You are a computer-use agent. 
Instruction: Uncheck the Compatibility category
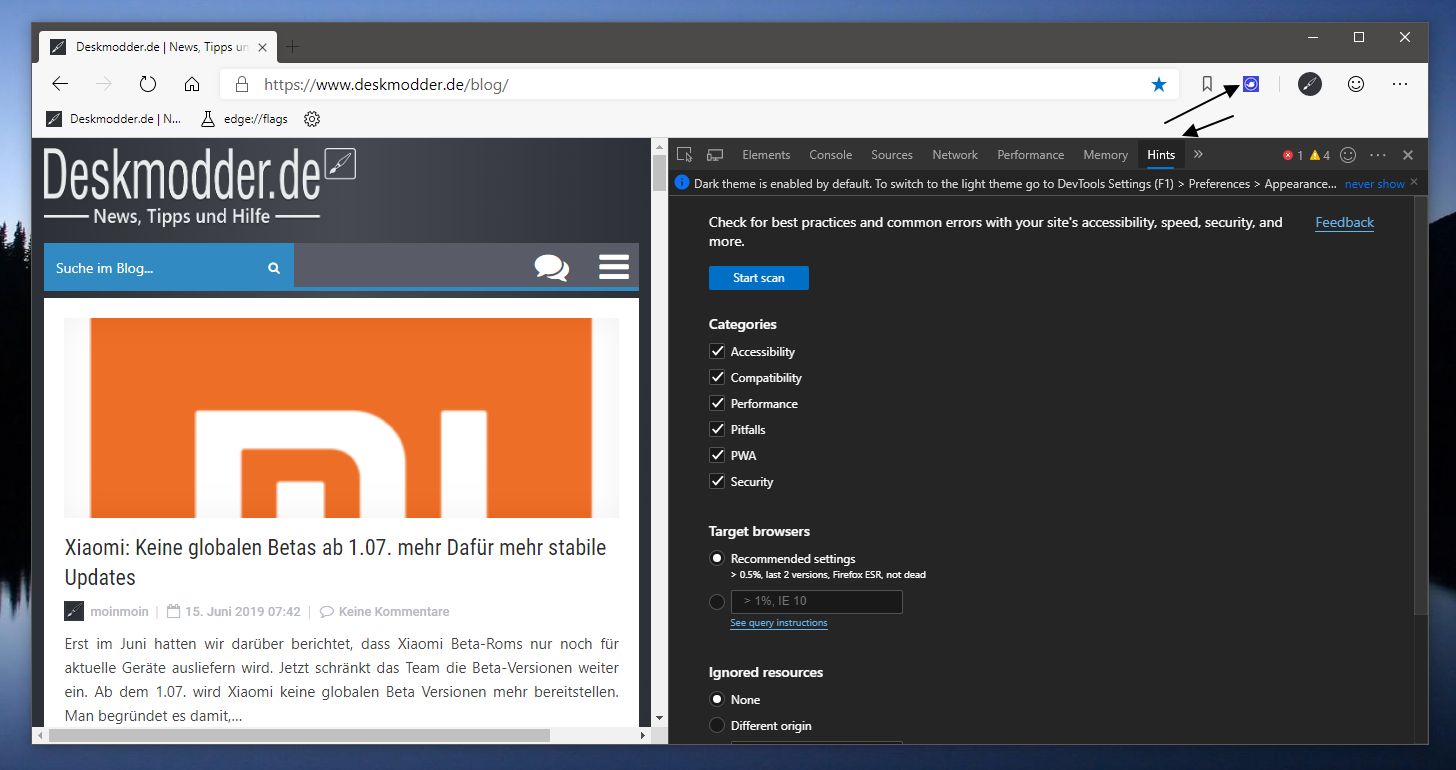tap(717, 378)
